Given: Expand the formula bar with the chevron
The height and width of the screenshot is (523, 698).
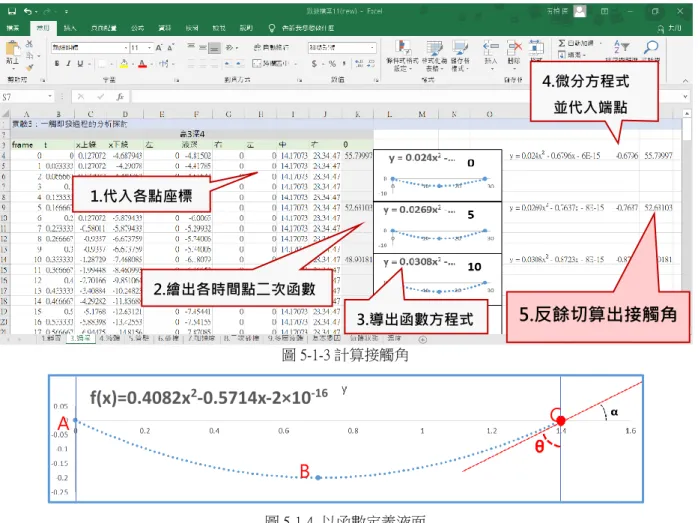Looking at the screenshot, I should point(685,97).
